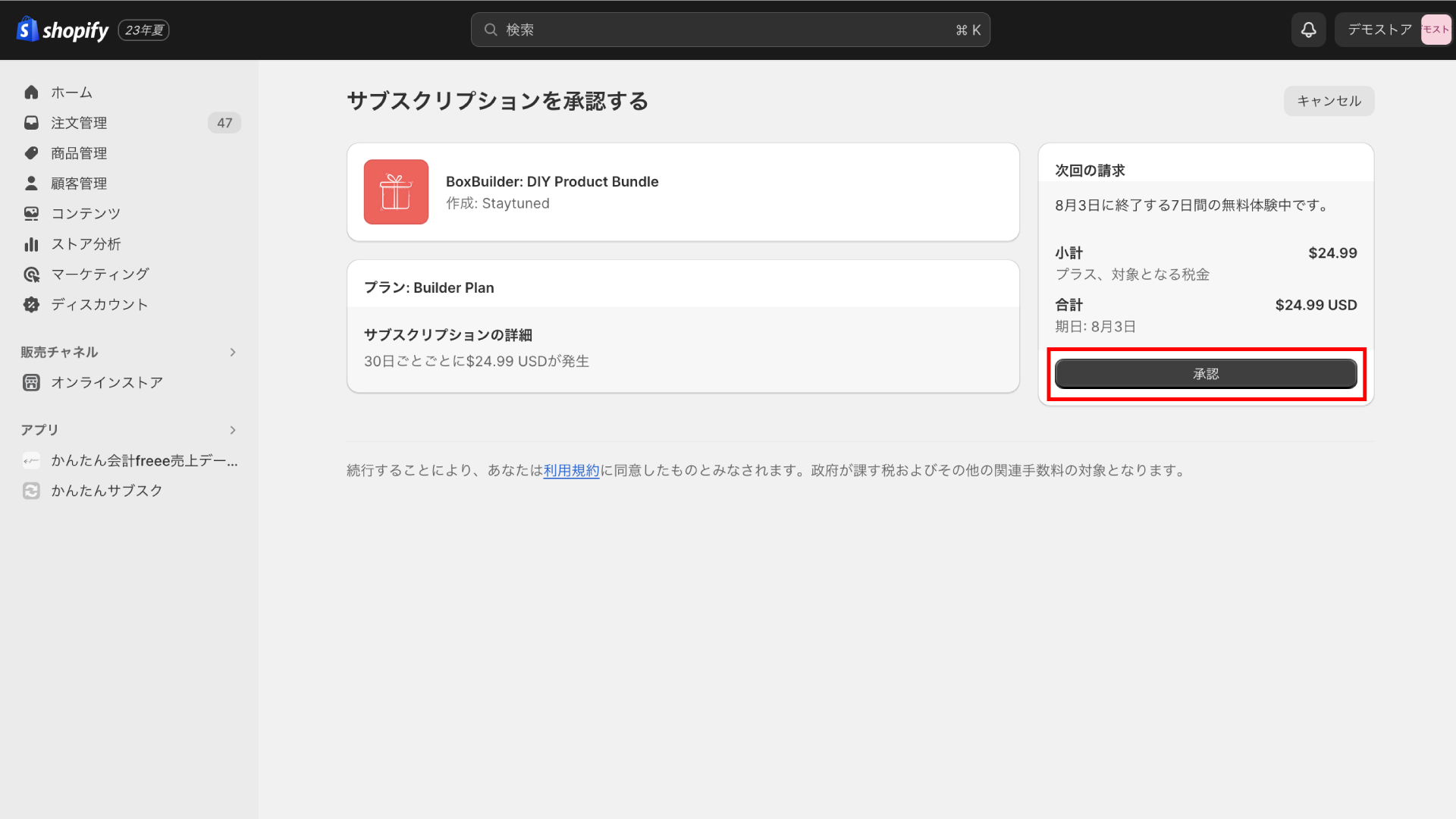Image resolution: width=1456 pixels, height=819 pixels.
Task: Select オンラインストア sales channel
Action: point(107,383)
